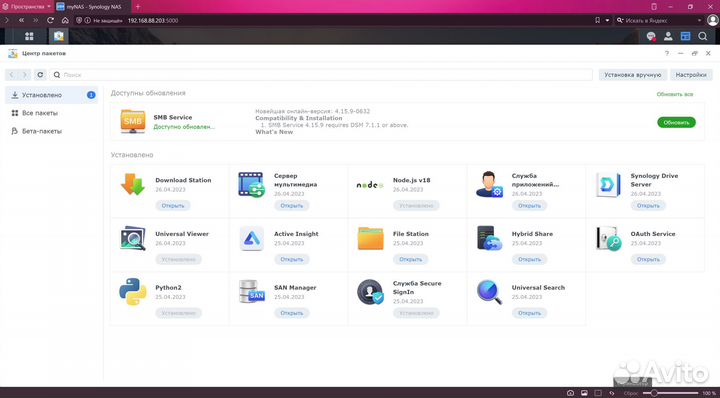Open Package Center Settings button
This screenshot has width=720, height=398.
pos(691,74)
